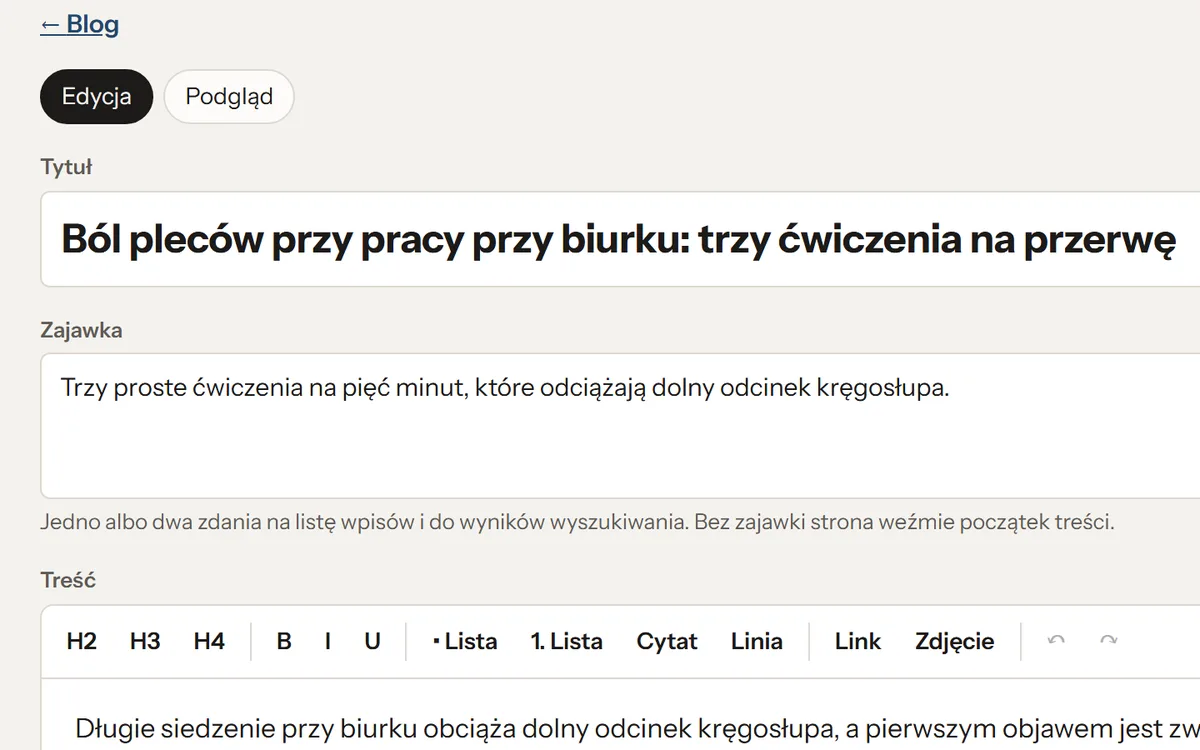
Task: Toggle underline with the U button
Action: tap(372, 641)
